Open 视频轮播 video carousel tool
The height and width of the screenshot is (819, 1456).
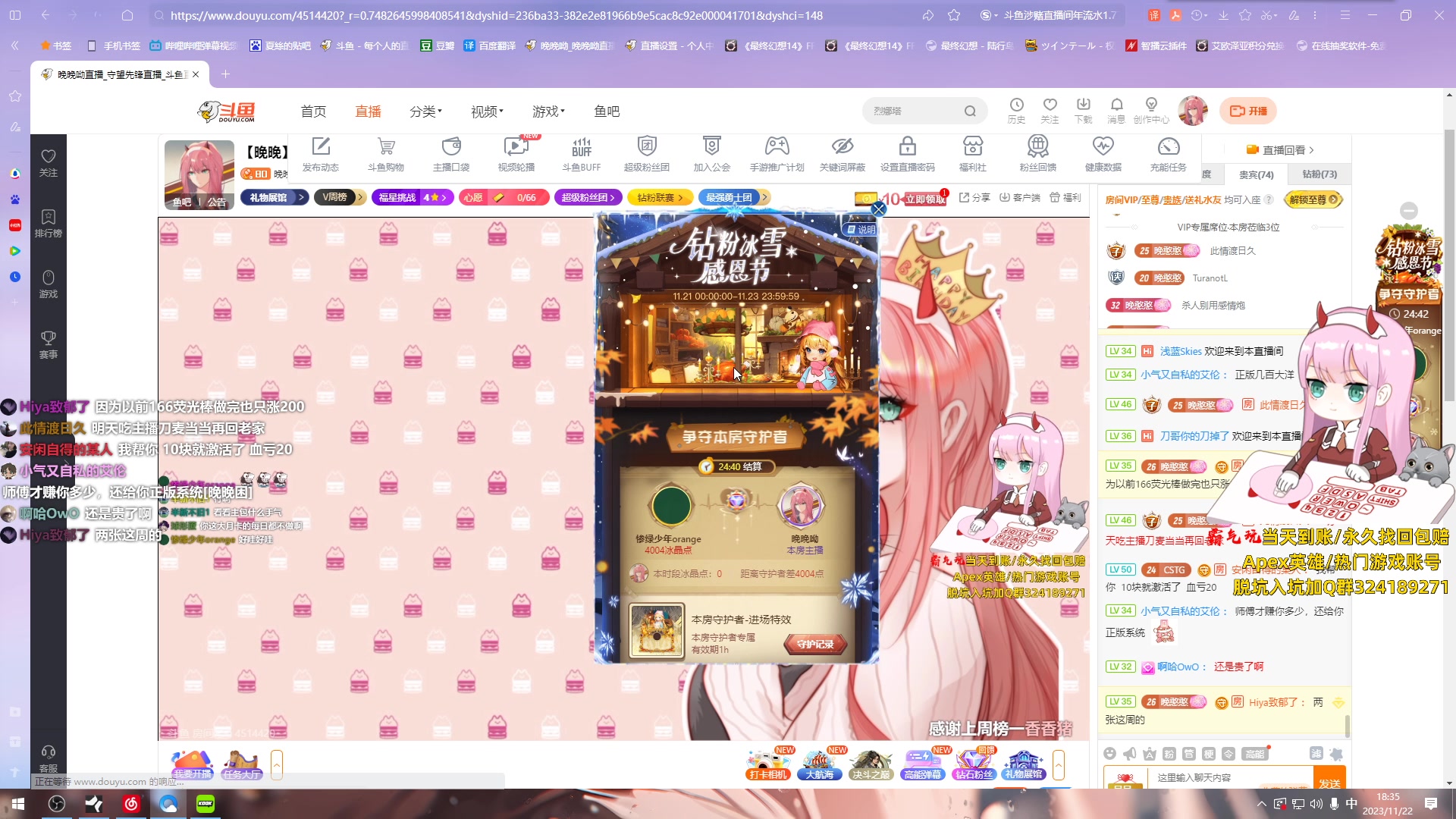click(516, 154)
